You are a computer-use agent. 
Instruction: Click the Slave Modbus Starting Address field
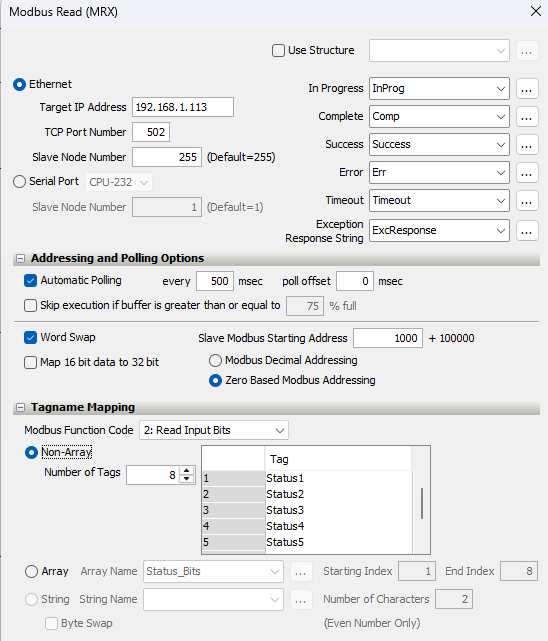[x=388, y=338]
